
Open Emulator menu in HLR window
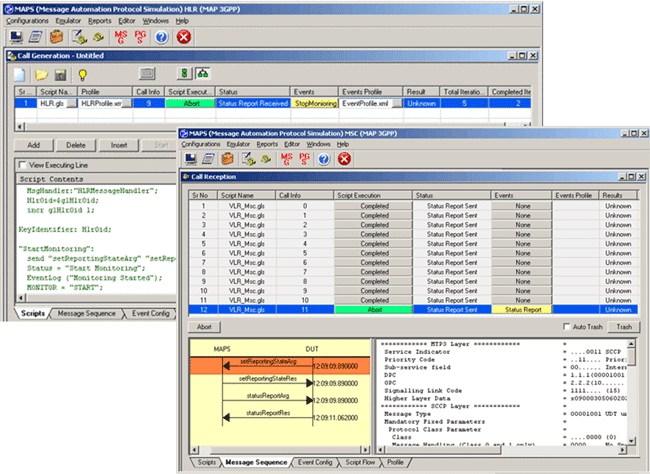(68, 21)
